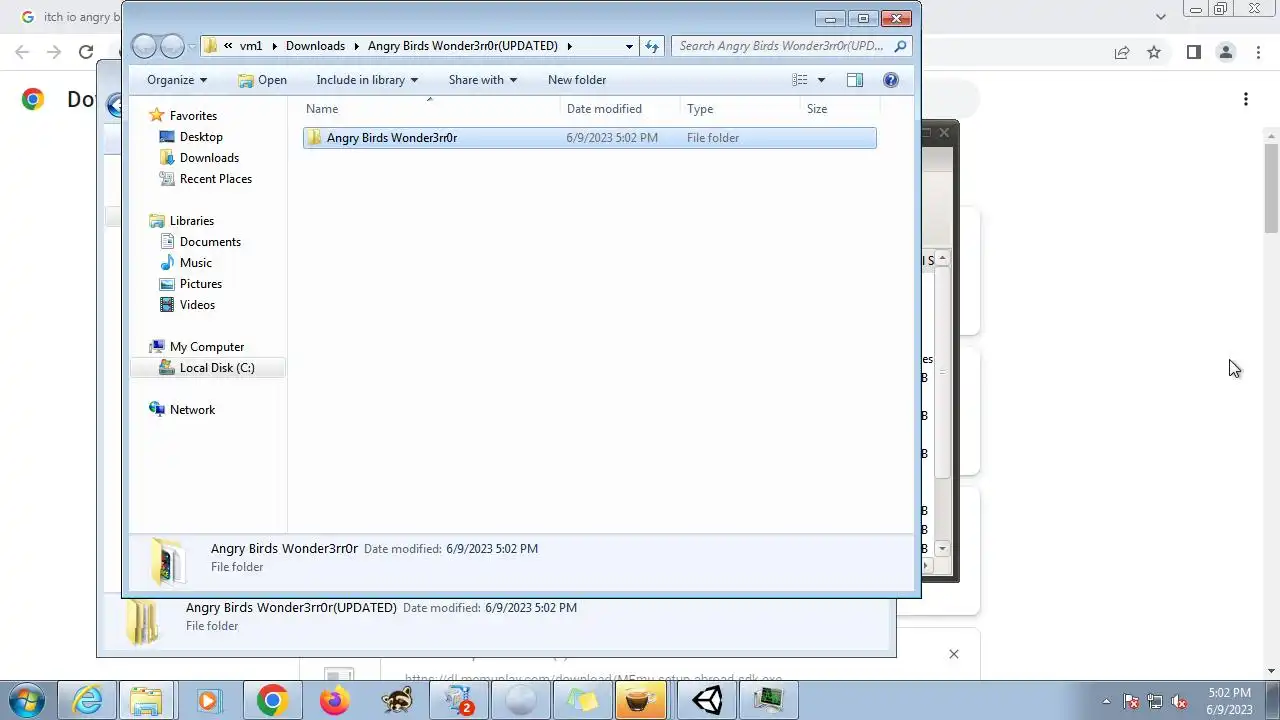Click the raccoon application taskbar icon
Screen dimensions: 1280x720
397,701
